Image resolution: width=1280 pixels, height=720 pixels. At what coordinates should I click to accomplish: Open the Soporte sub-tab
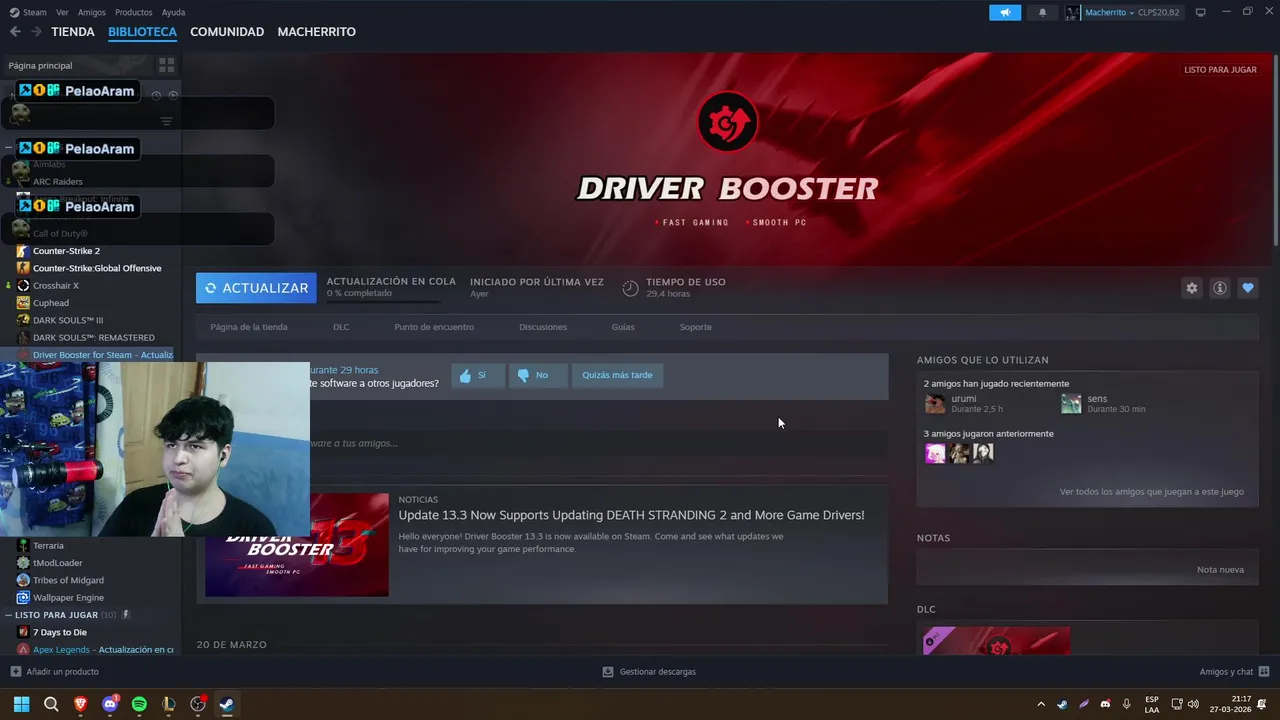(x=696, y=327)
